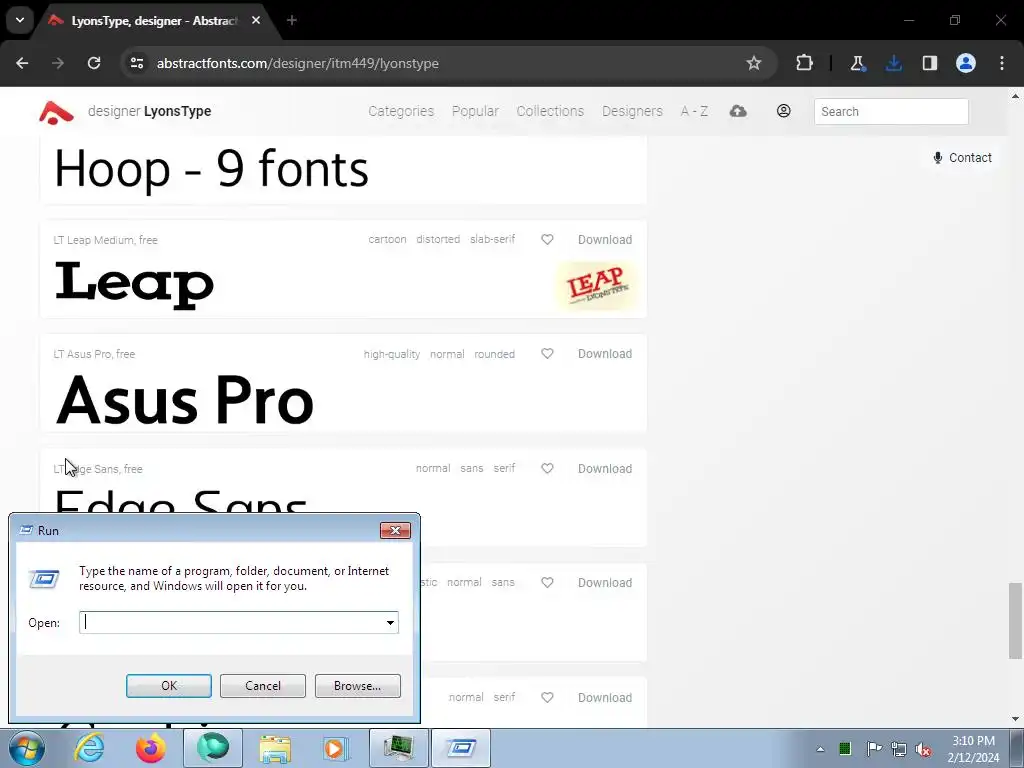Viewport: 1024px width, 768px height.
Task: Select the slab-serif tag
Action: point(492,240)
